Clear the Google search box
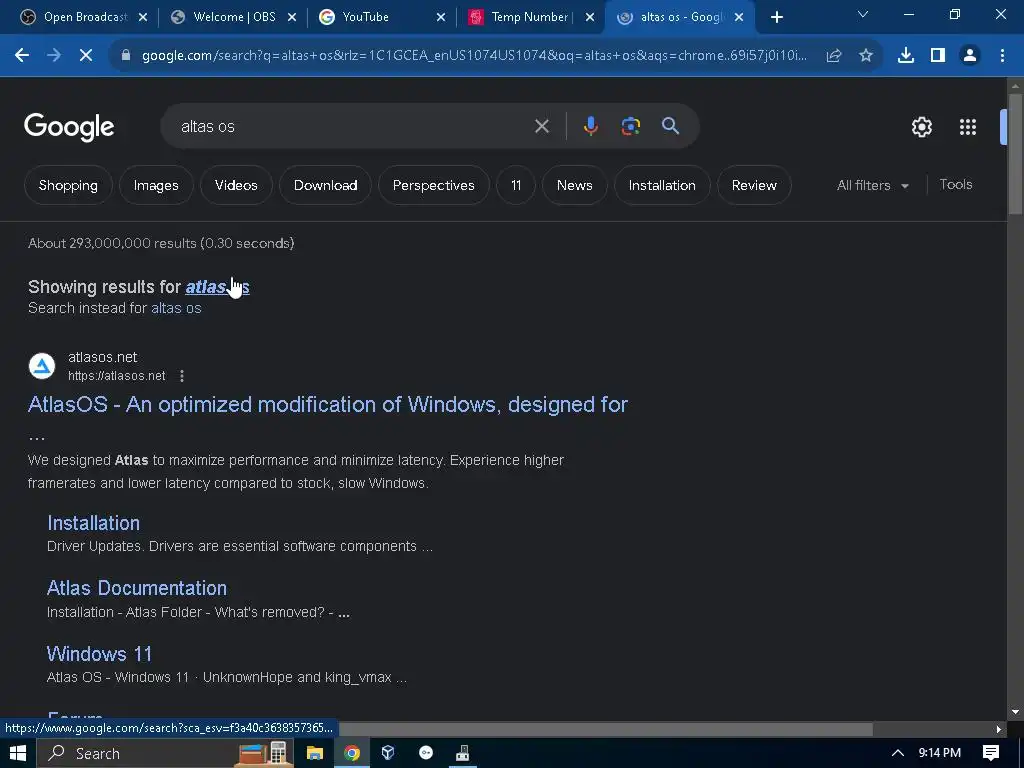Screen dimensions: 1024x768 tap(542, 126)
